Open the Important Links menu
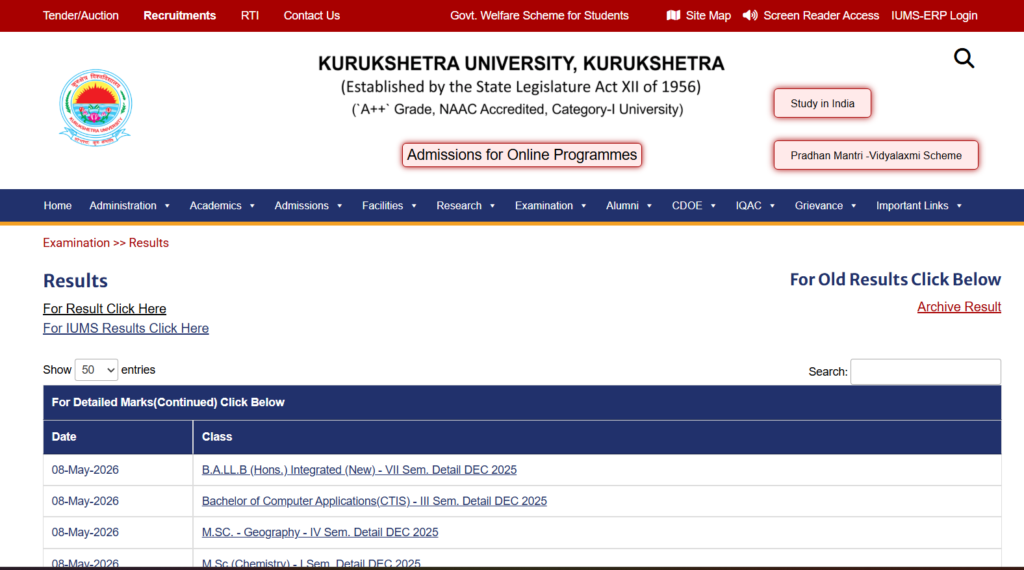The width and height of the screenshot is (1024, 570). [x=919, y=206]
